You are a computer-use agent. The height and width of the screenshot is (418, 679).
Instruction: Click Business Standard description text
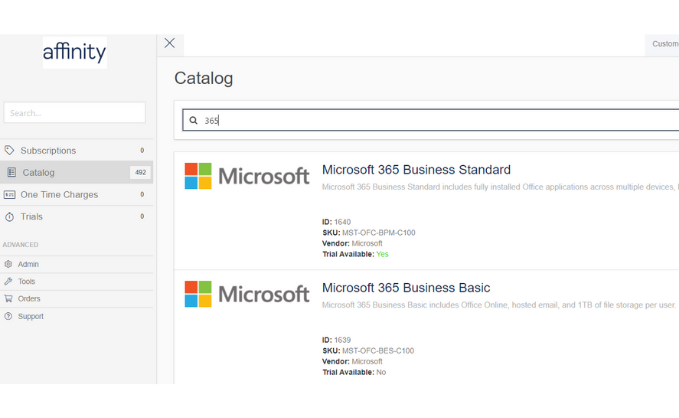pos(500,187)
